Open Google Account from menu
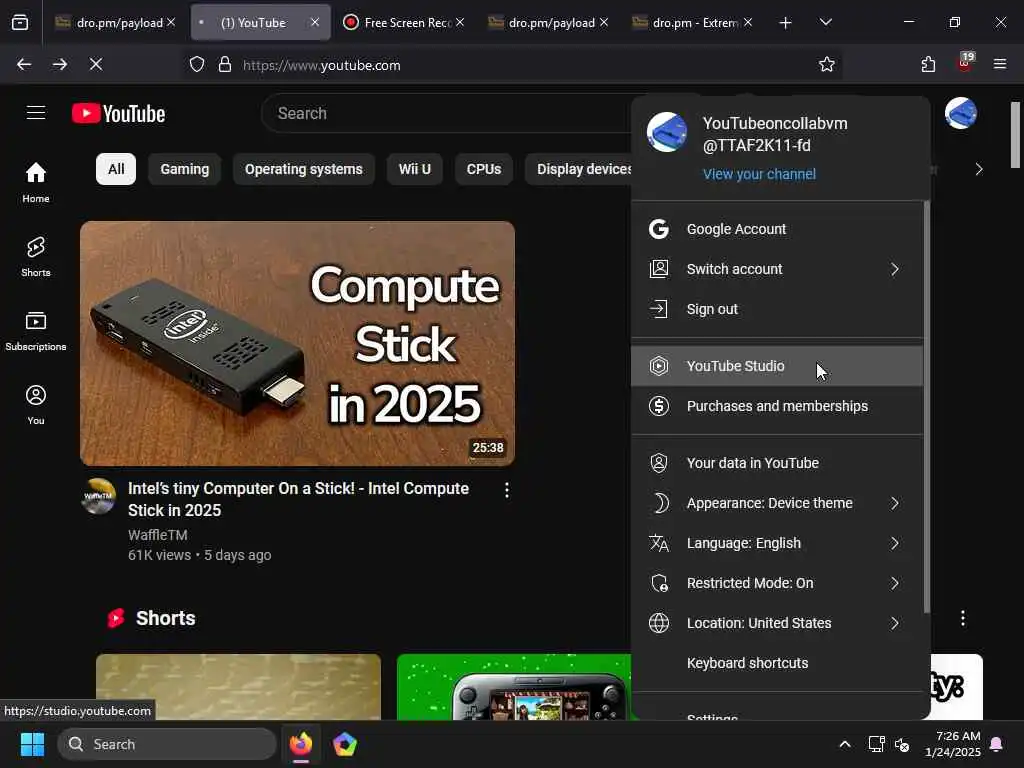Viewport: 1024px width, 768px height. (777, 229)
